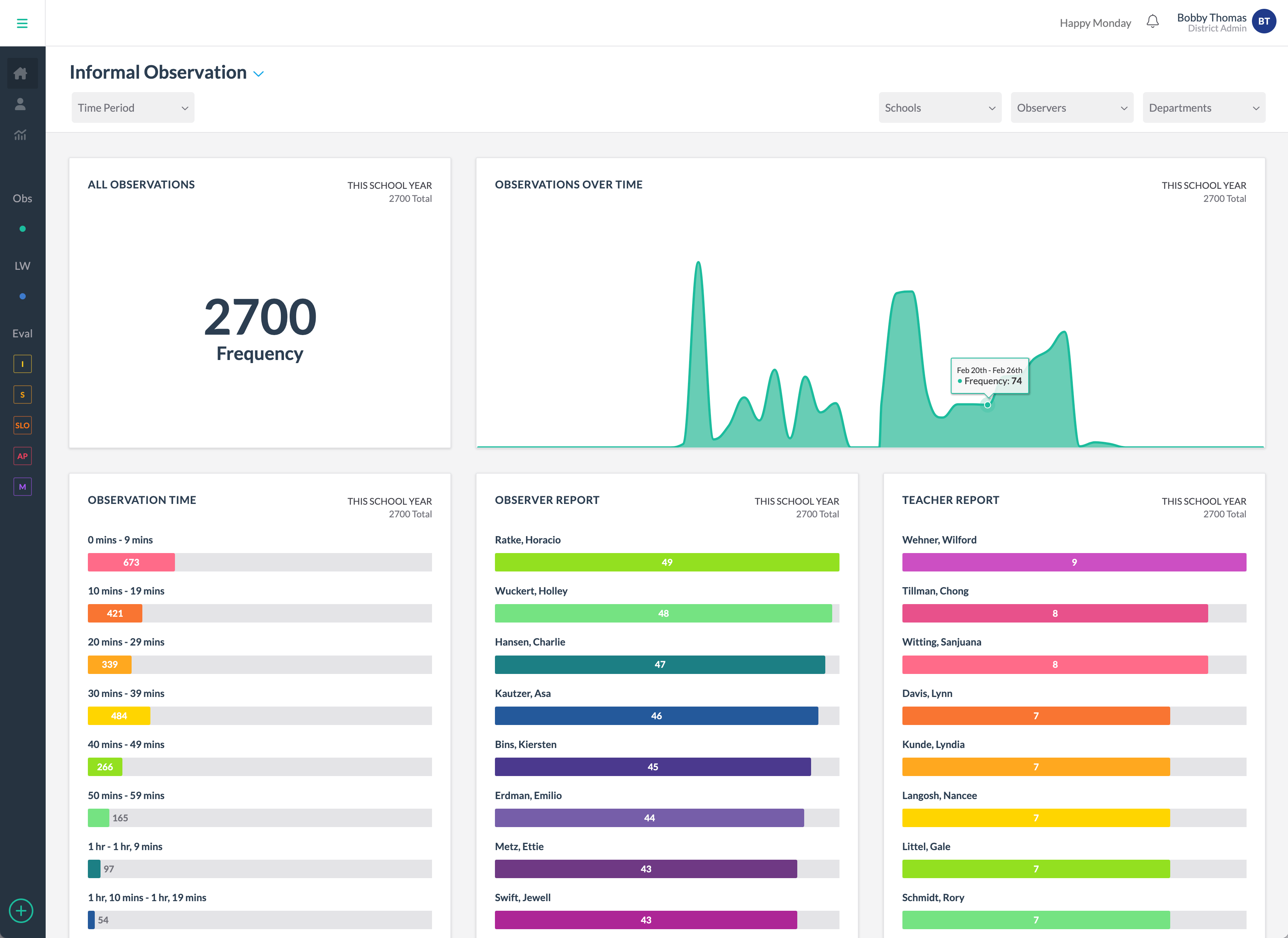
Task: Open the Departments filter
Action: [x=1203, y=107]
